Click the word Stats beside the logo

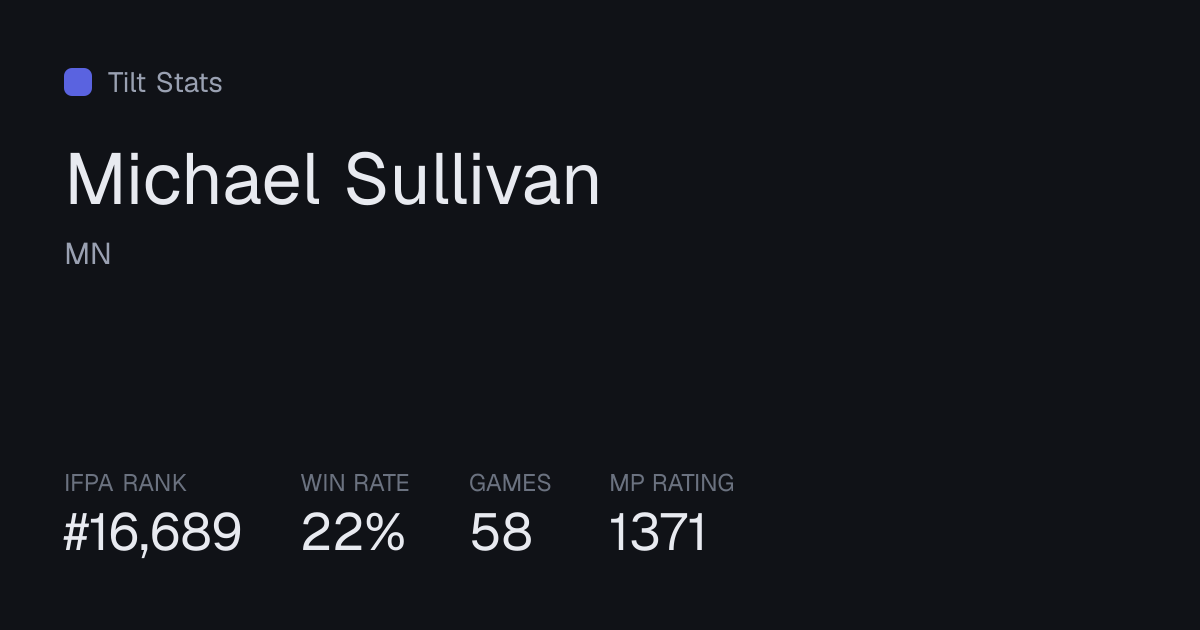pos(189,82)
